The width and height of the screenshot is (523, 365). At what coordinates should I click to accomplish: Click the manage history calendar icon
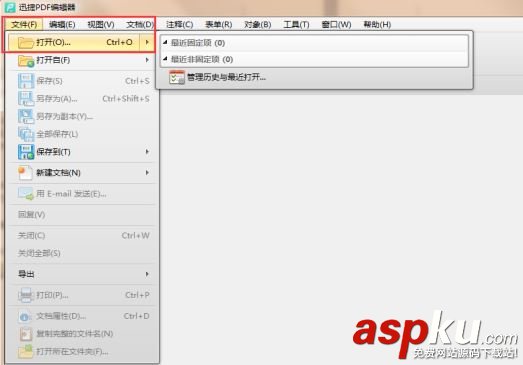177,77
